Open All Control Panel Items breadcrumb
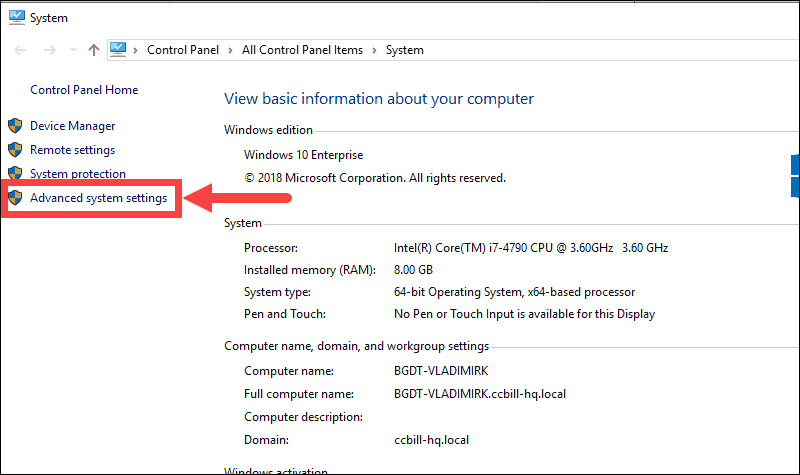 (302, 50)
